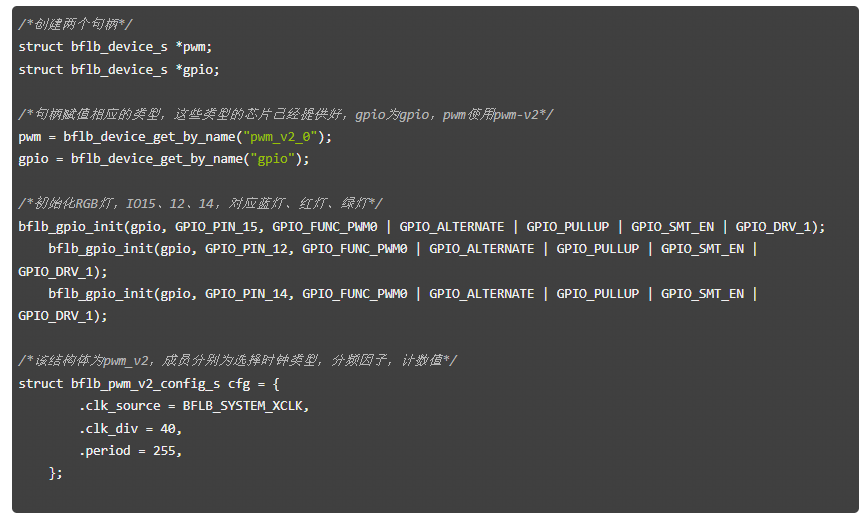Click the comment about handle type assignment
Screen dimensions: 868x521
coord(285,114)
